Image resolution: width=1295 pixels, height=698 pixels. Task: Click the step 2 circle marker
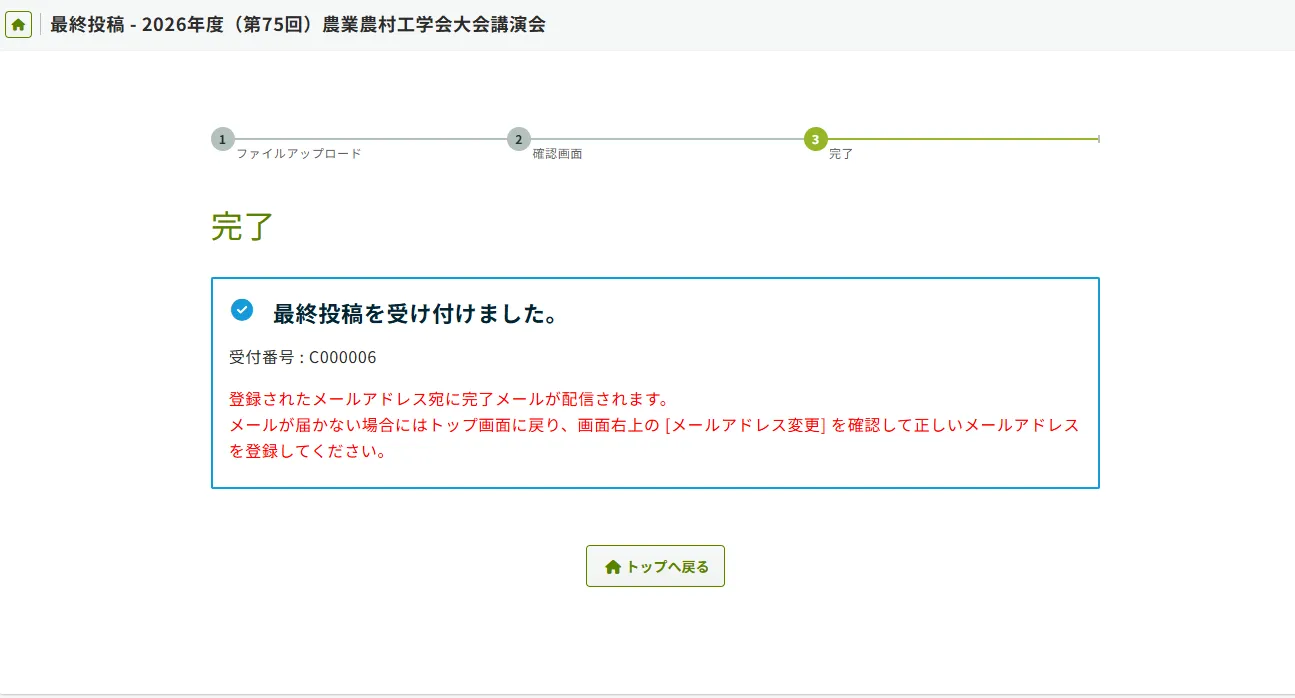point(518,139)
